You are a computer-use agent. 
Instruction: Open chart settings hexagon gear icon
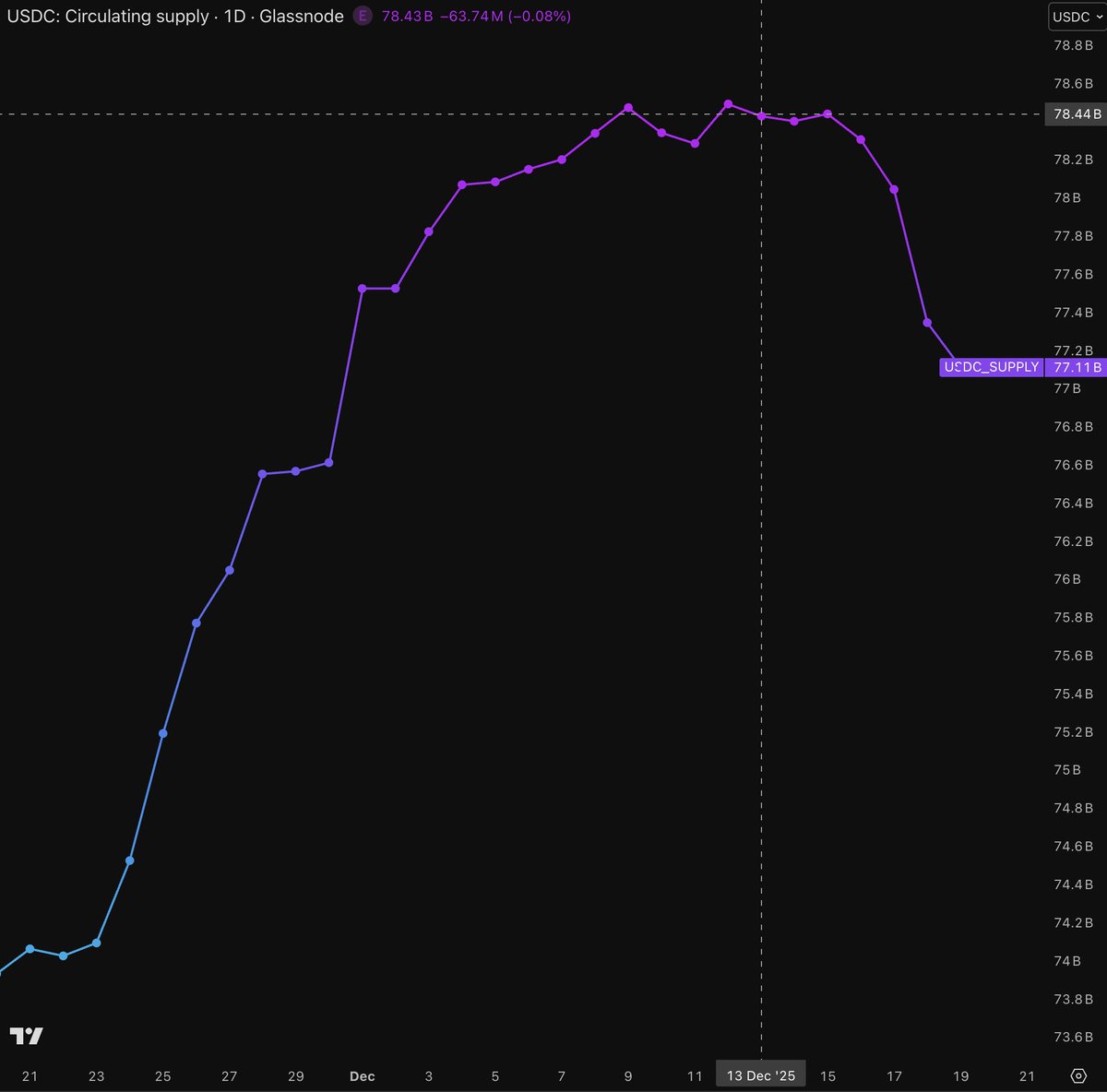pos(1077,1075)
